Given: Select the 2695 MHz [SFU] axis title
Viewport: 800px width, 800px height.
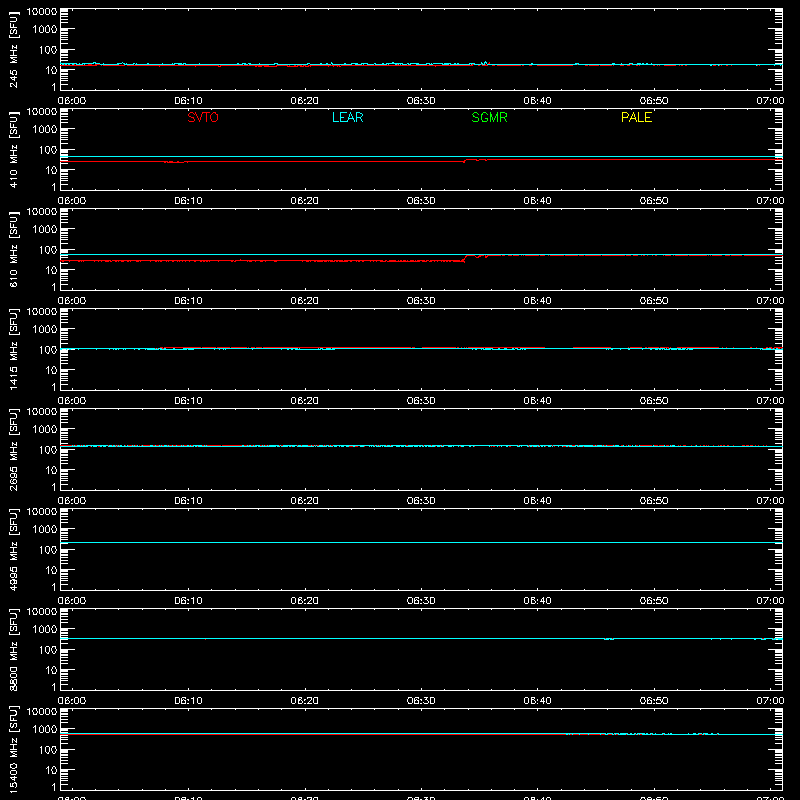Looking at the screenshot, I should (x=13, y=449).
